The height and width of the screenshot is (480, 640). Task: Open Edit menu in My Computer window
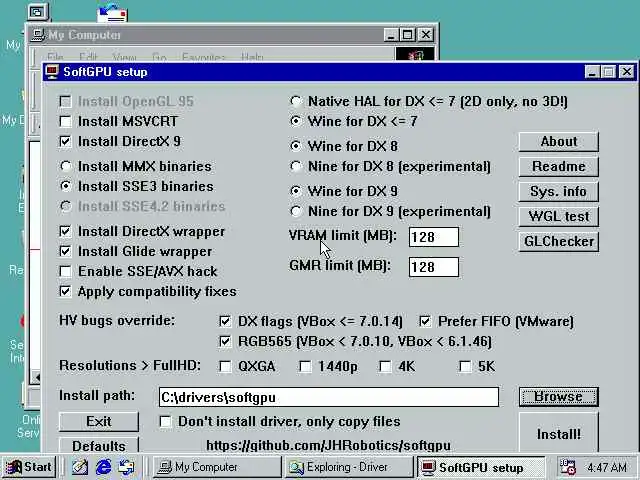(88, 56)
